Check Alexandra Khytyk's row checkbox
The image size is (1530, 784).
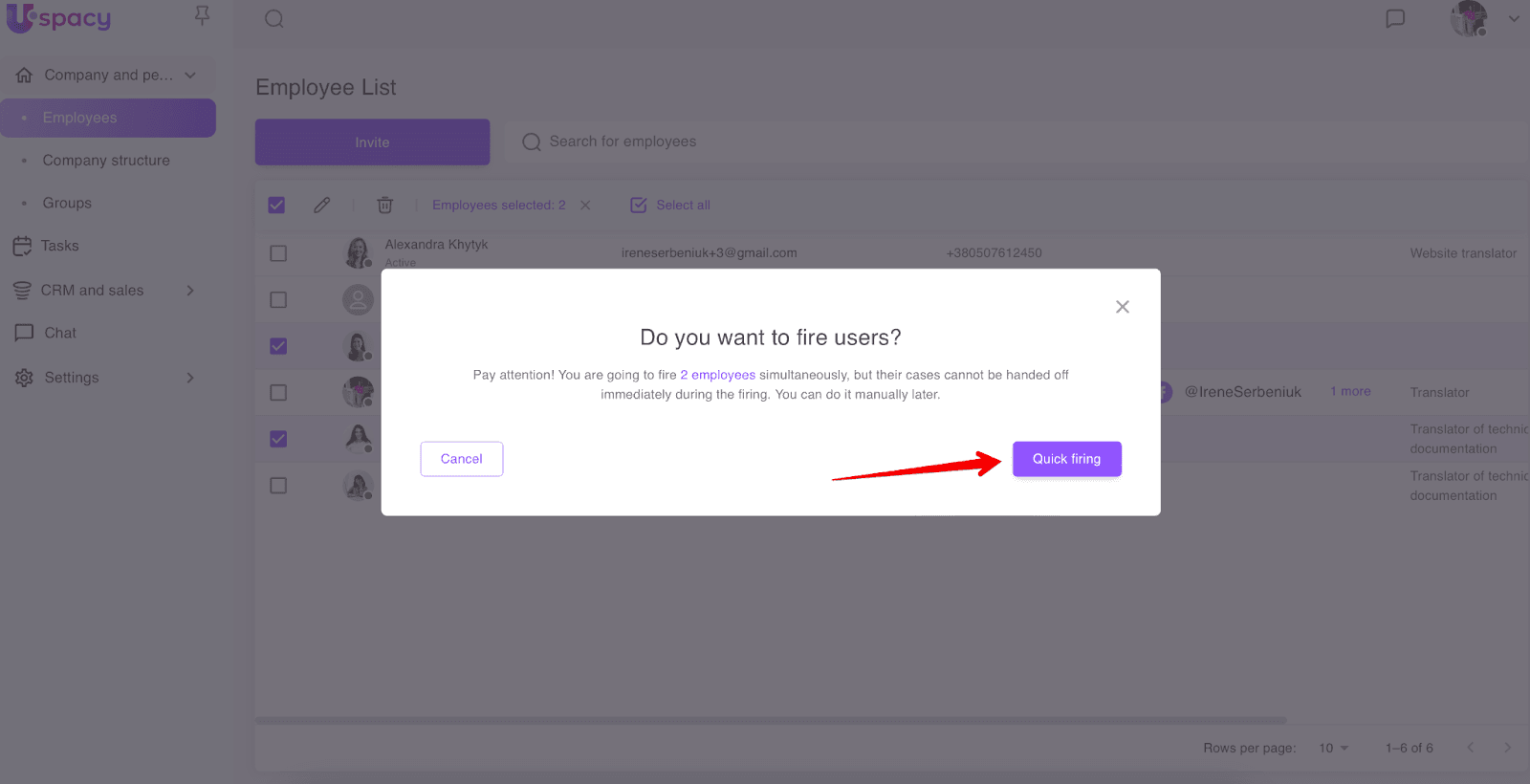click(x=278, y=253)
